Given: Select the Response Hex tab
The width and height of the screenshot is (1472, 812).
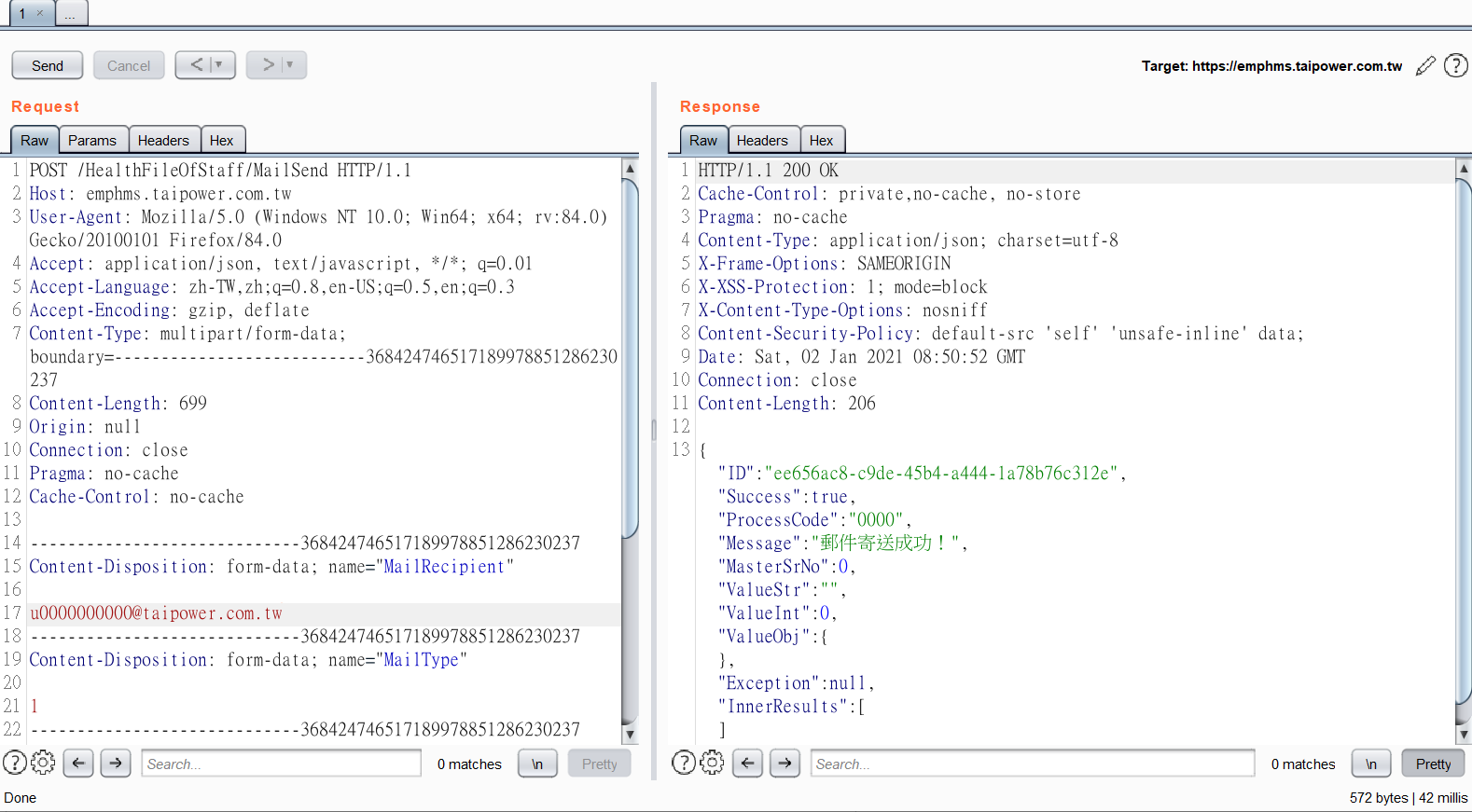Looking at the screenshot, I should (x=822, y=140).
